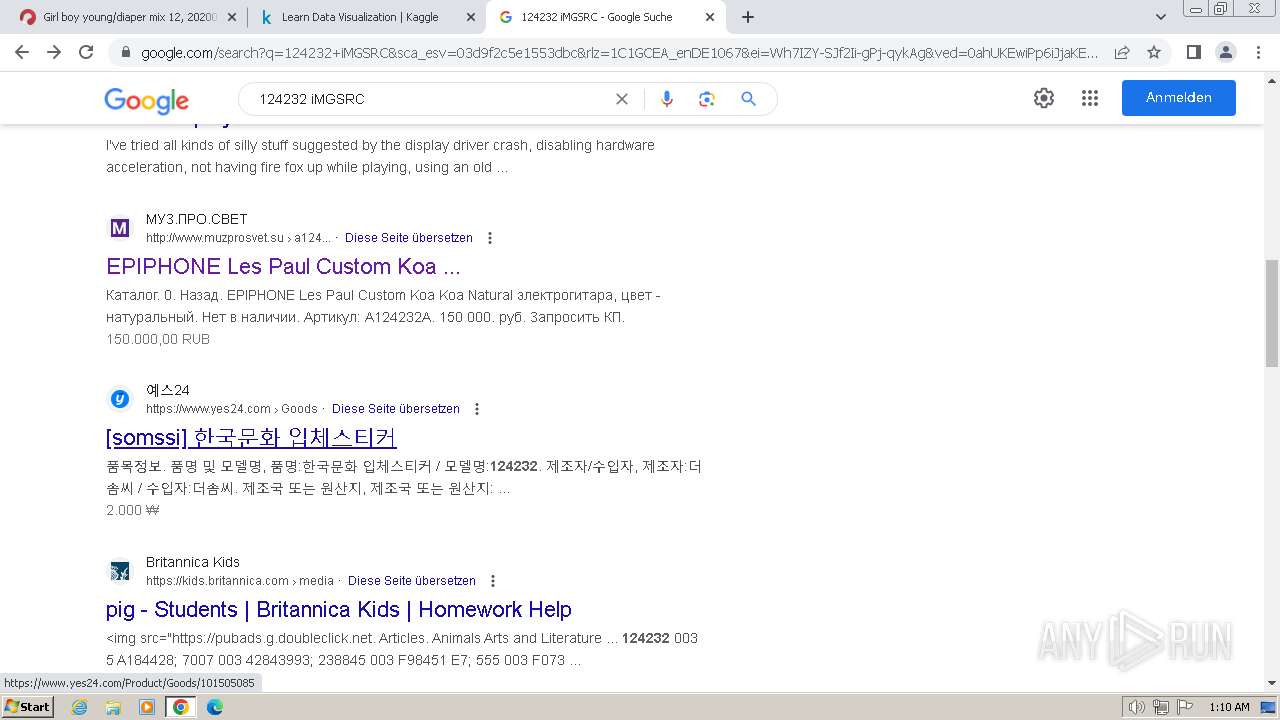The image size is (1280, 720).
Task: Open media player from taskbar
Action: point(147,707)
